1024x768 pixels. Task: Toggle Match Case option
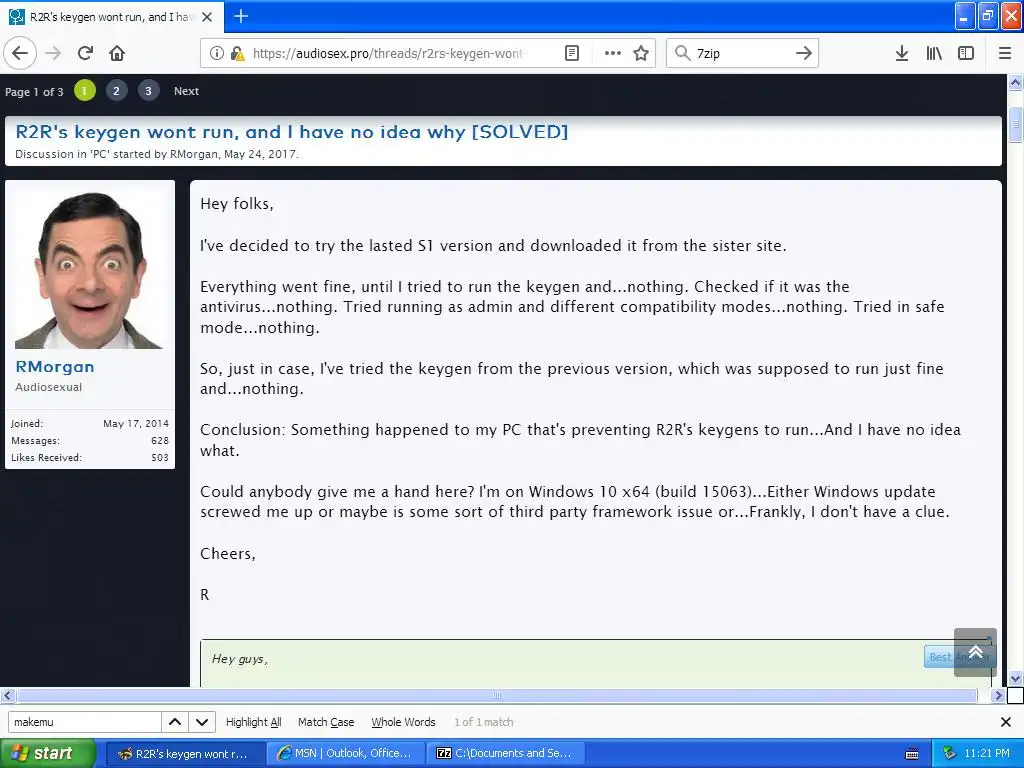326,722
